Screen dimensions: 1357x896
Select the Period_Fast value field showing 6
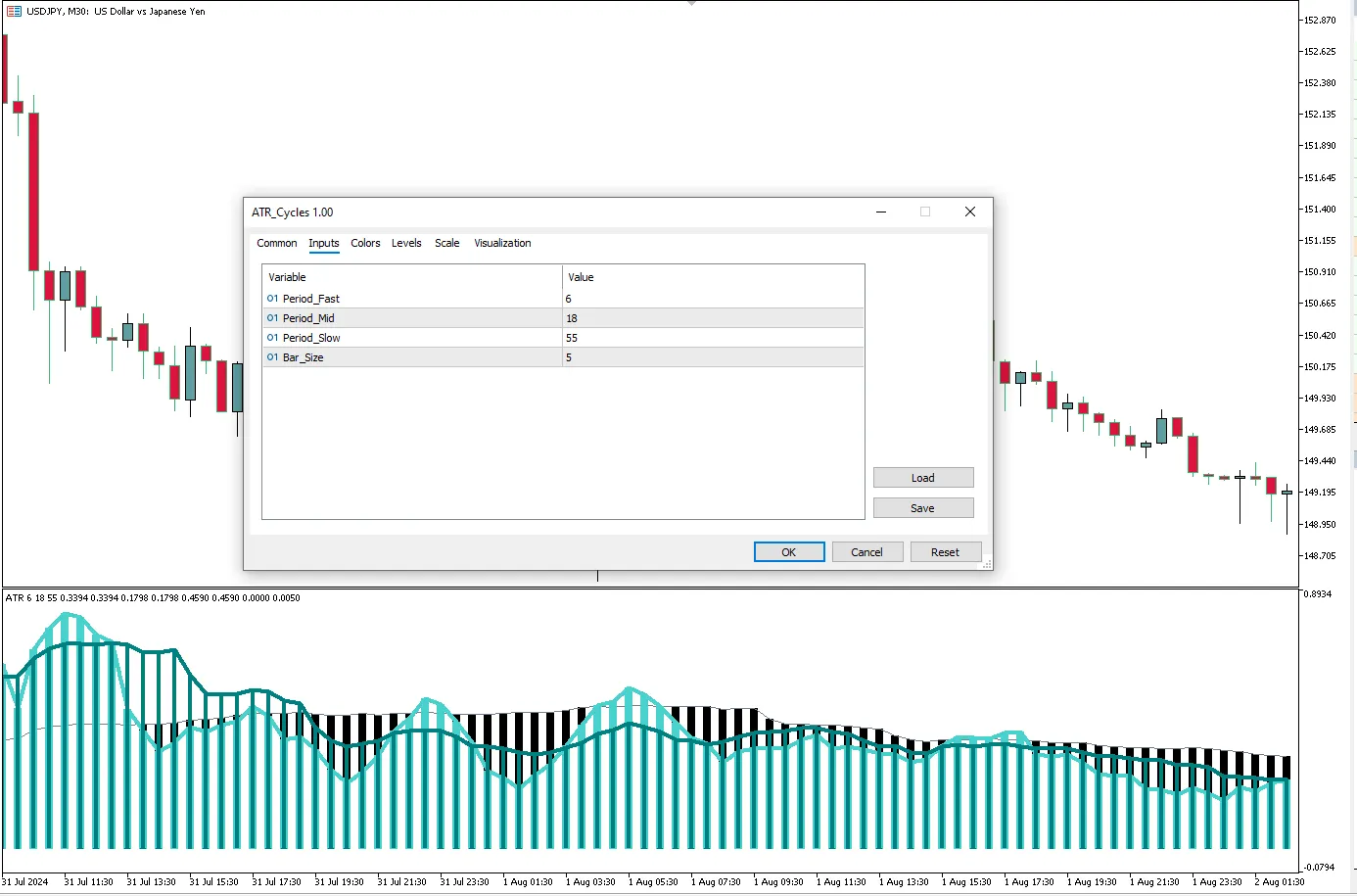click(x=712, y=299)
